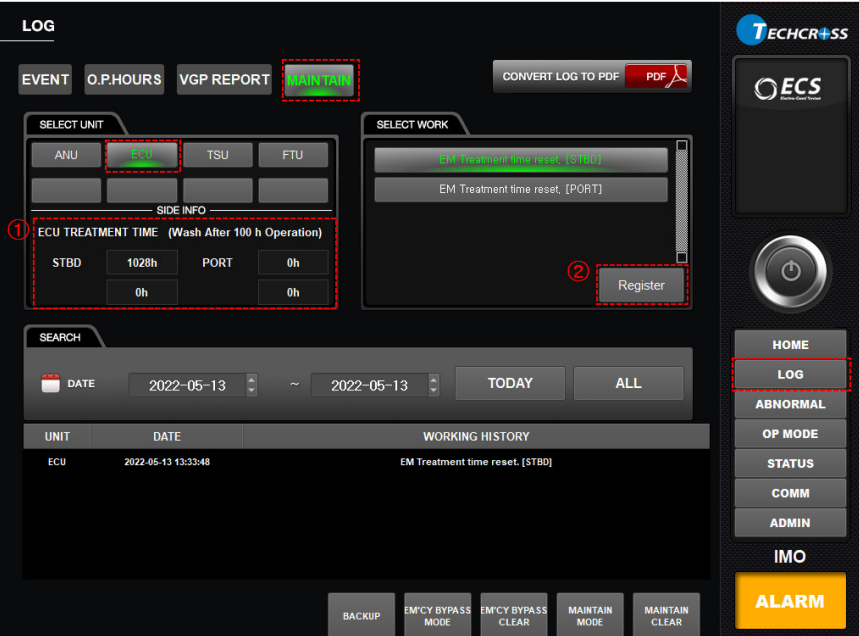859x636 pixels.
Task: Click the BACKUP button
Action: tap(362, 616)
